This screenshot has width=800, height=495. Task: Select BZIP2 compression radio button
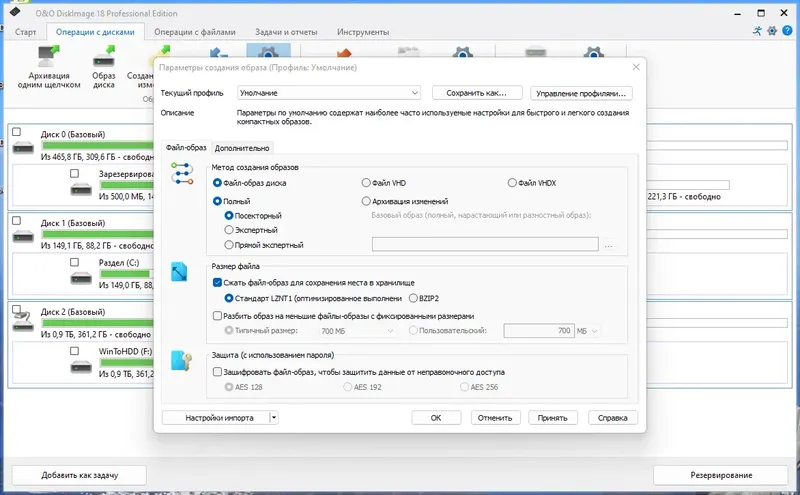[413, 298]
